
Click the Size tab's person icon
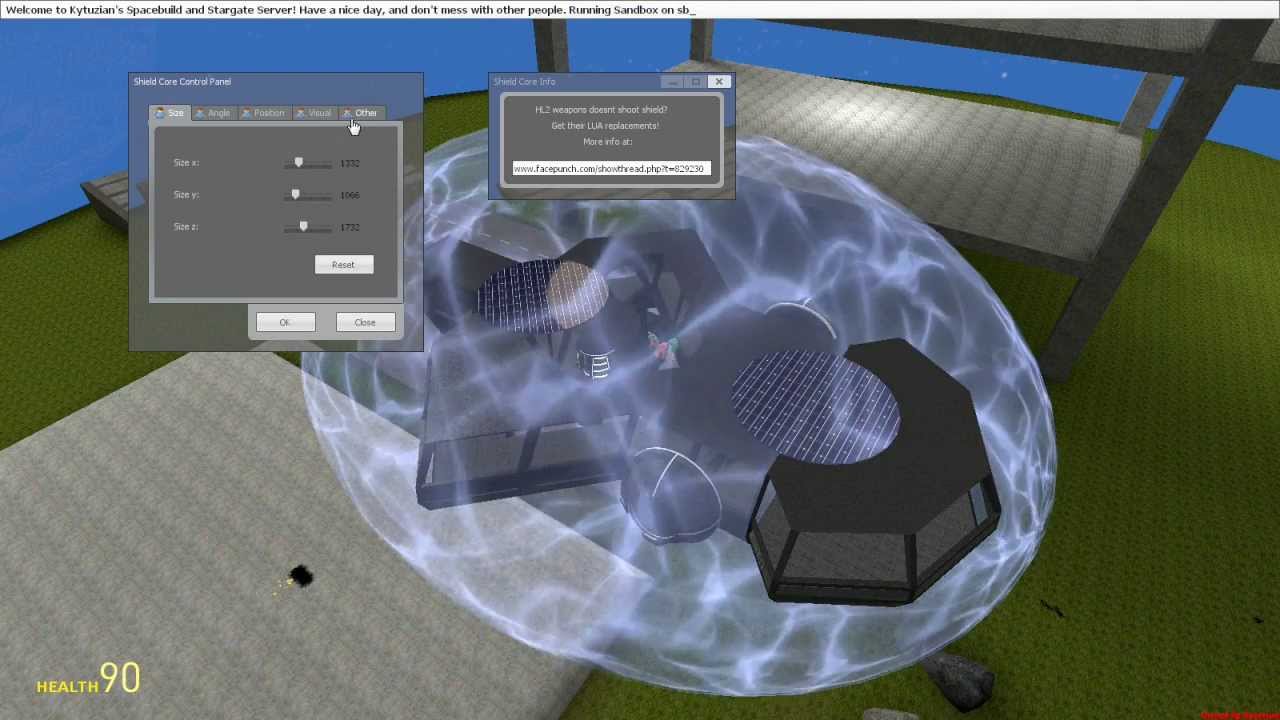[x=160, y=113]
